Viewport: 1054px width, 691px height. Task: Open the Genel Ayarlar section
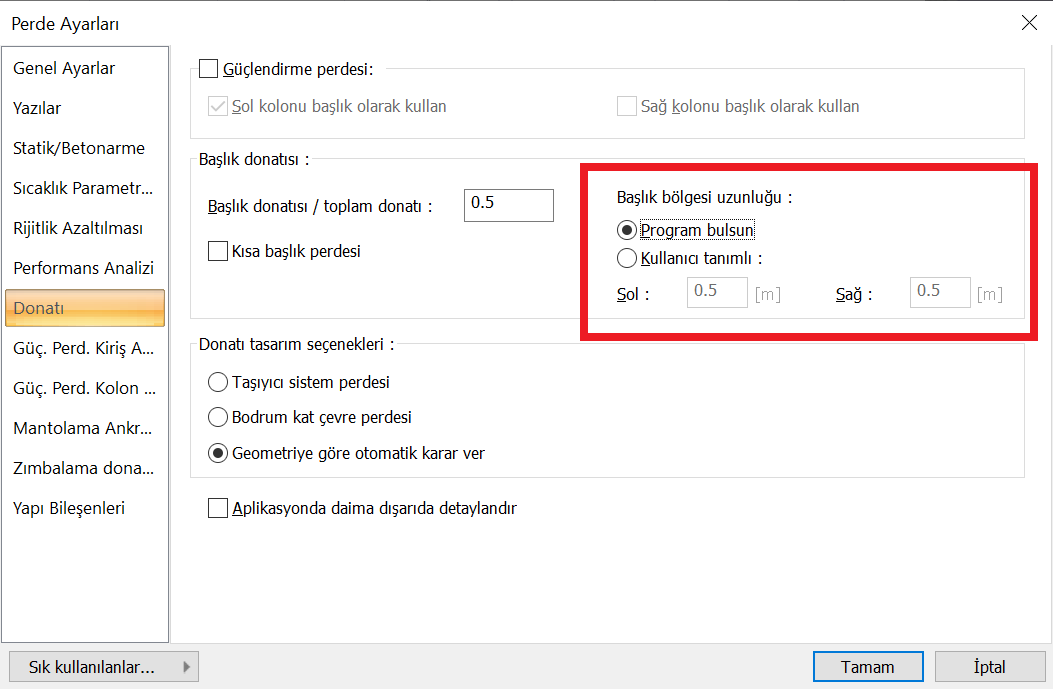coord(64,69)
